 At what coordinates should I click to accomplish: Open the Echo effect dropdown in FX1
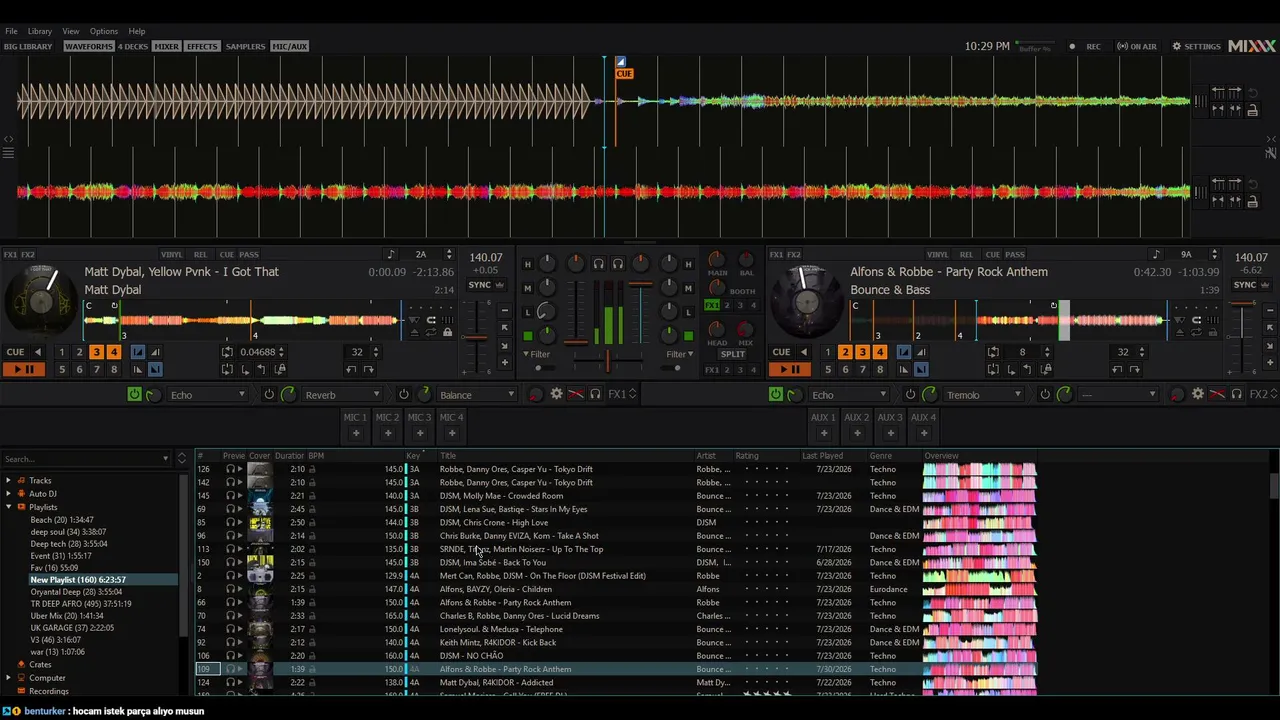pos(207,395)
